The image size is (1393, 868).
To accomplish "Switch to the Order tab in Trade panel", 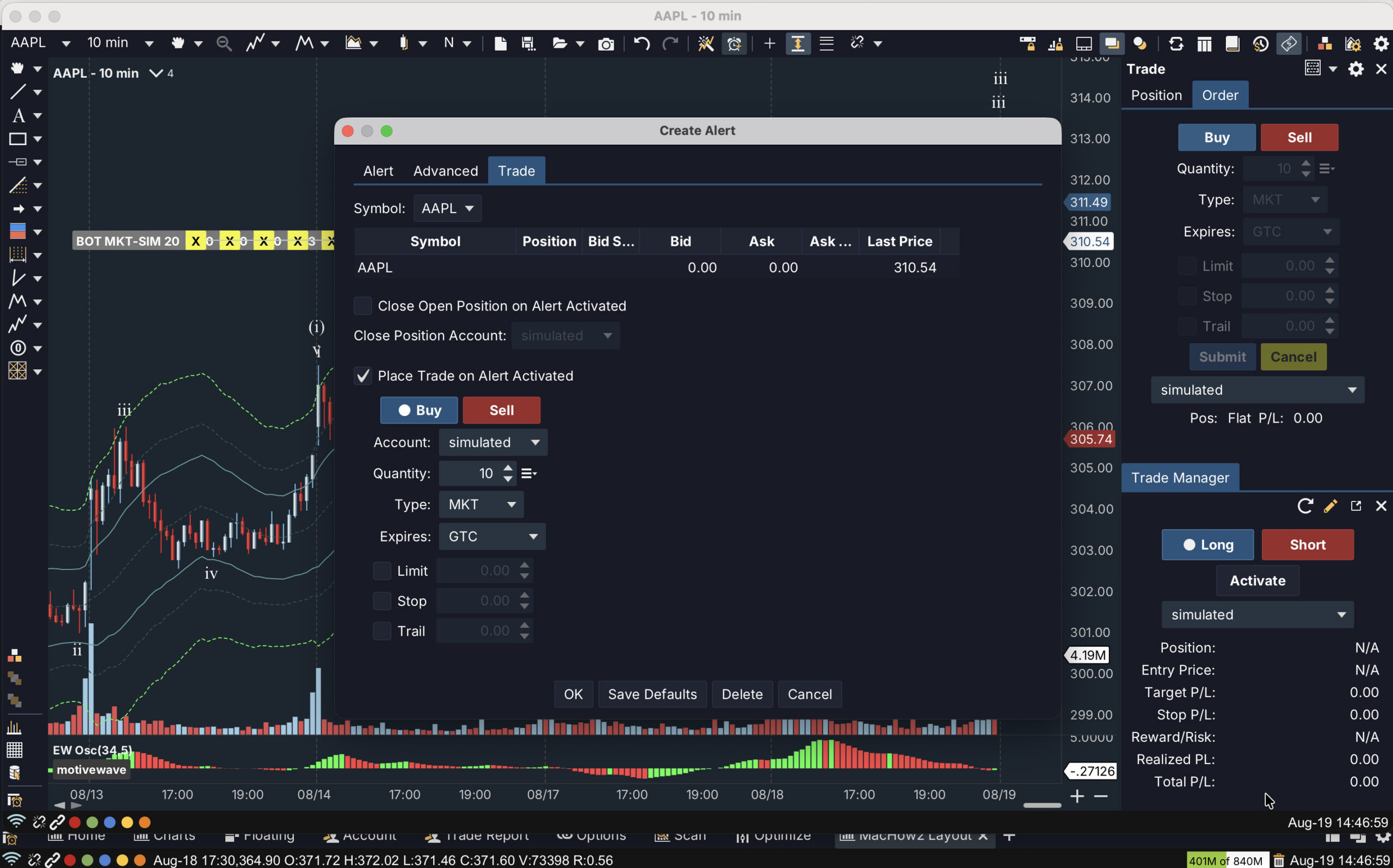I will [x=1219, y=95].
